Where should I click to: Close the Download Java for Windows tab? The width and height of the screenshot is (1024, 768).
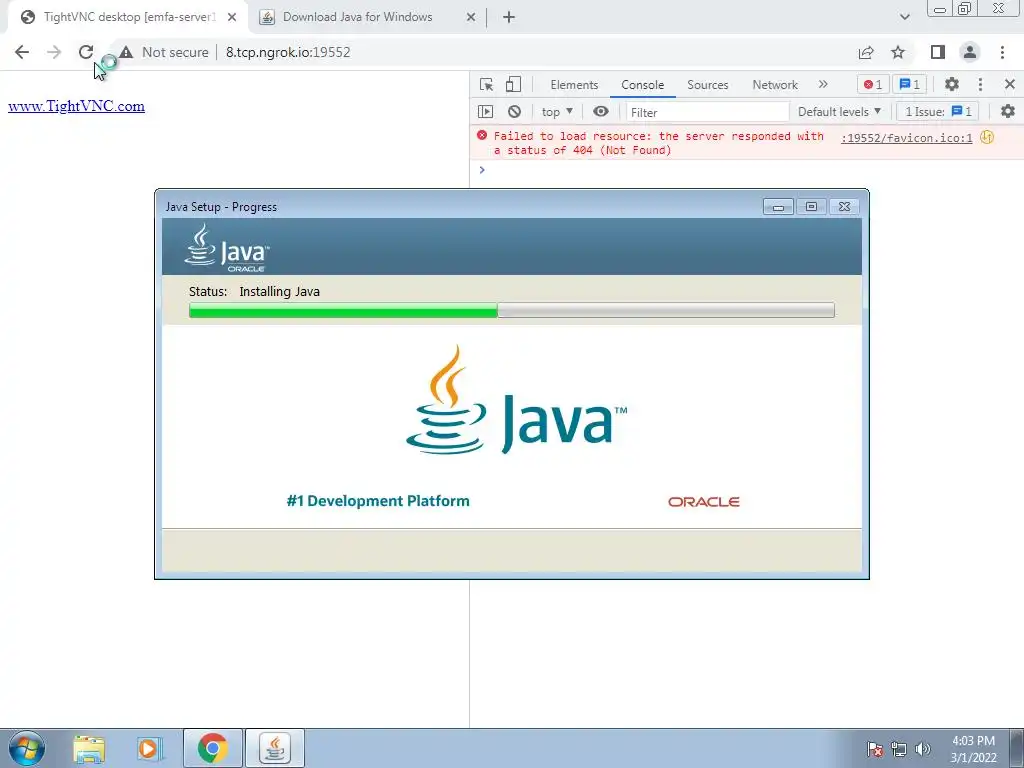pyautogui.click(x=471, y=18)
